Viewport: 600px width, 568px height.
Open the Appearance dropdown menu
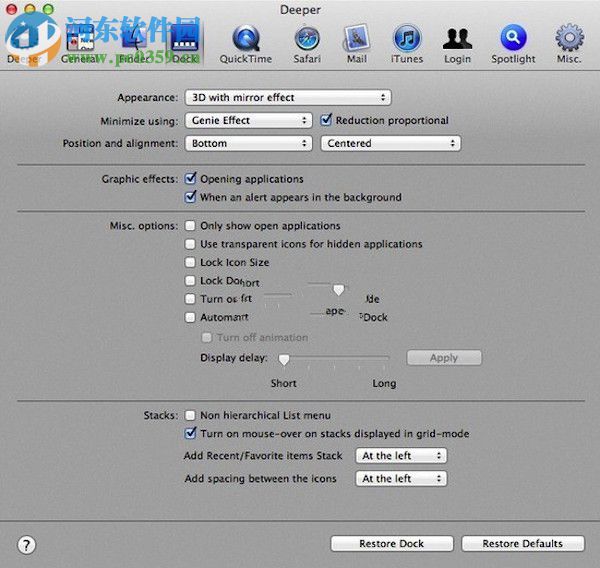pyautogui.click(x=288, y=98)
